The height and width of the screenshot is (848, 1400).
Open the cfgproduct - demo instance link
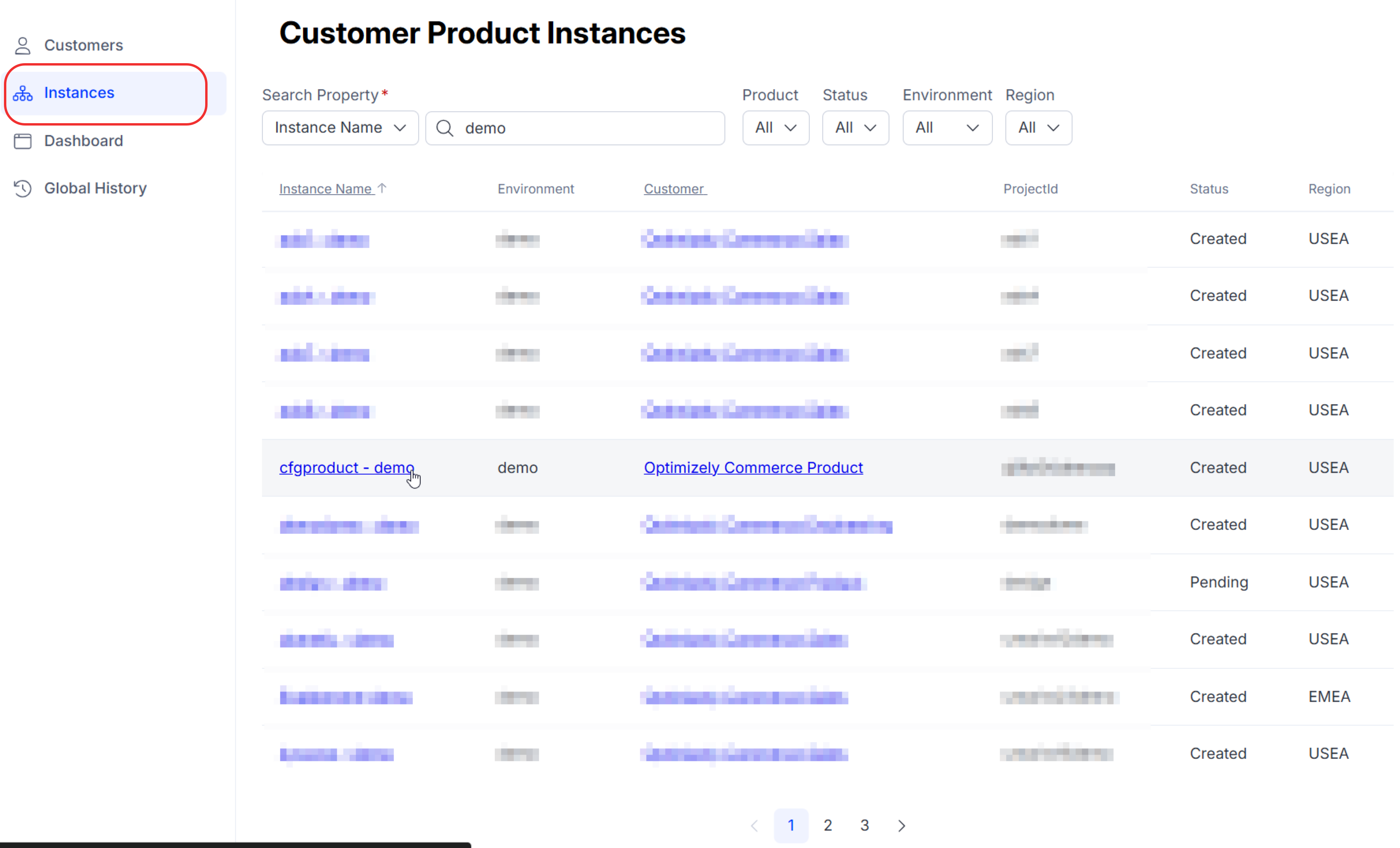346,467
